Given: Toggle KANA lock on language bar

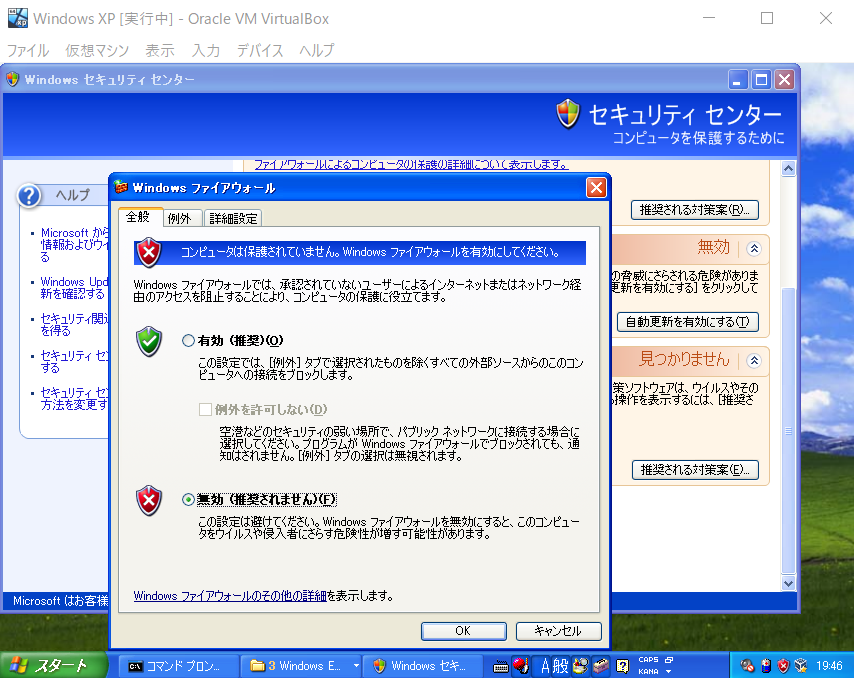Looking at the screenshot, I should point(648,671).
